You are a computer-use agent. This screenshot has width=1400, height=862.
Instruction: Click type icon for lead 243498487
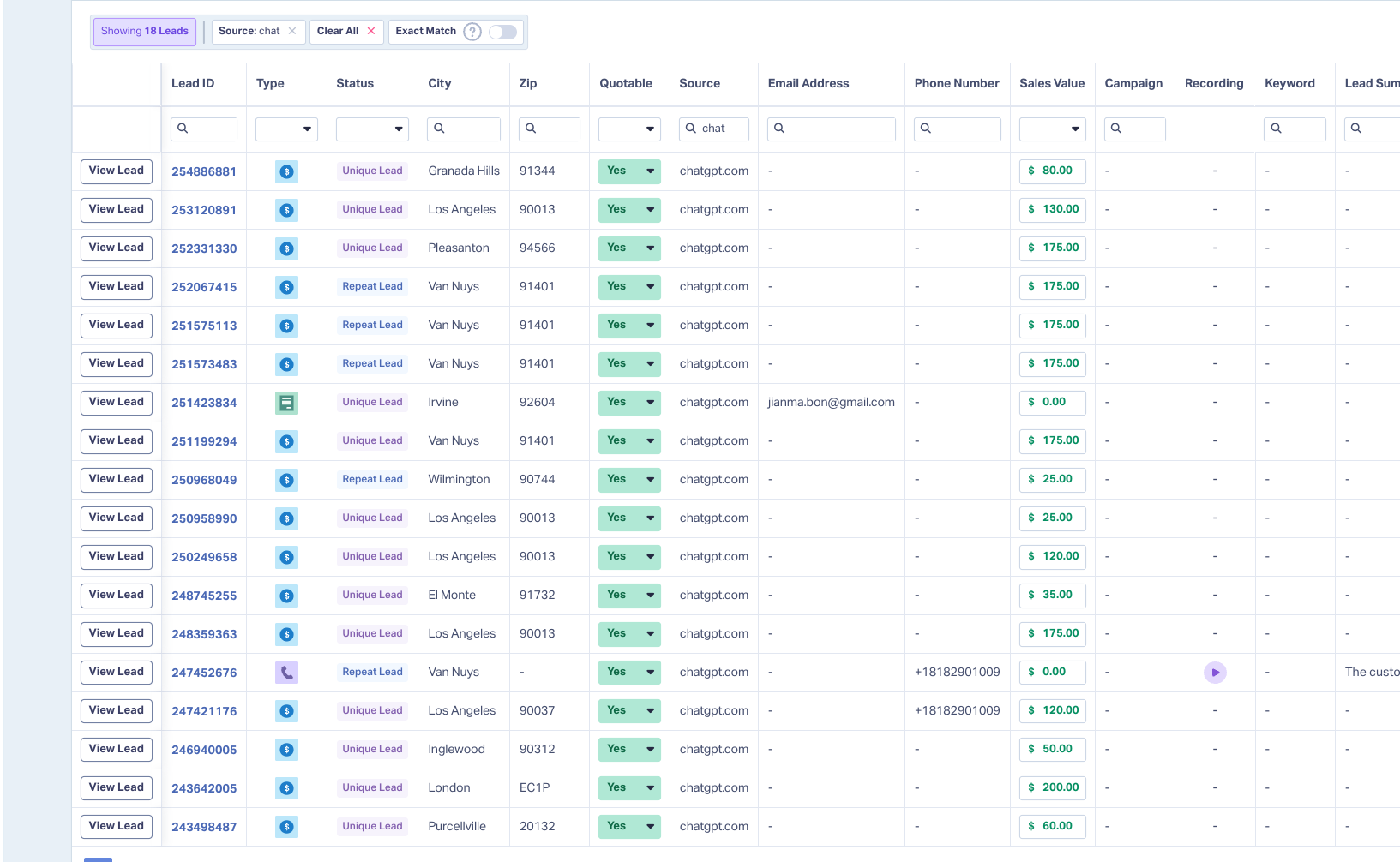(x=286, y=827)
